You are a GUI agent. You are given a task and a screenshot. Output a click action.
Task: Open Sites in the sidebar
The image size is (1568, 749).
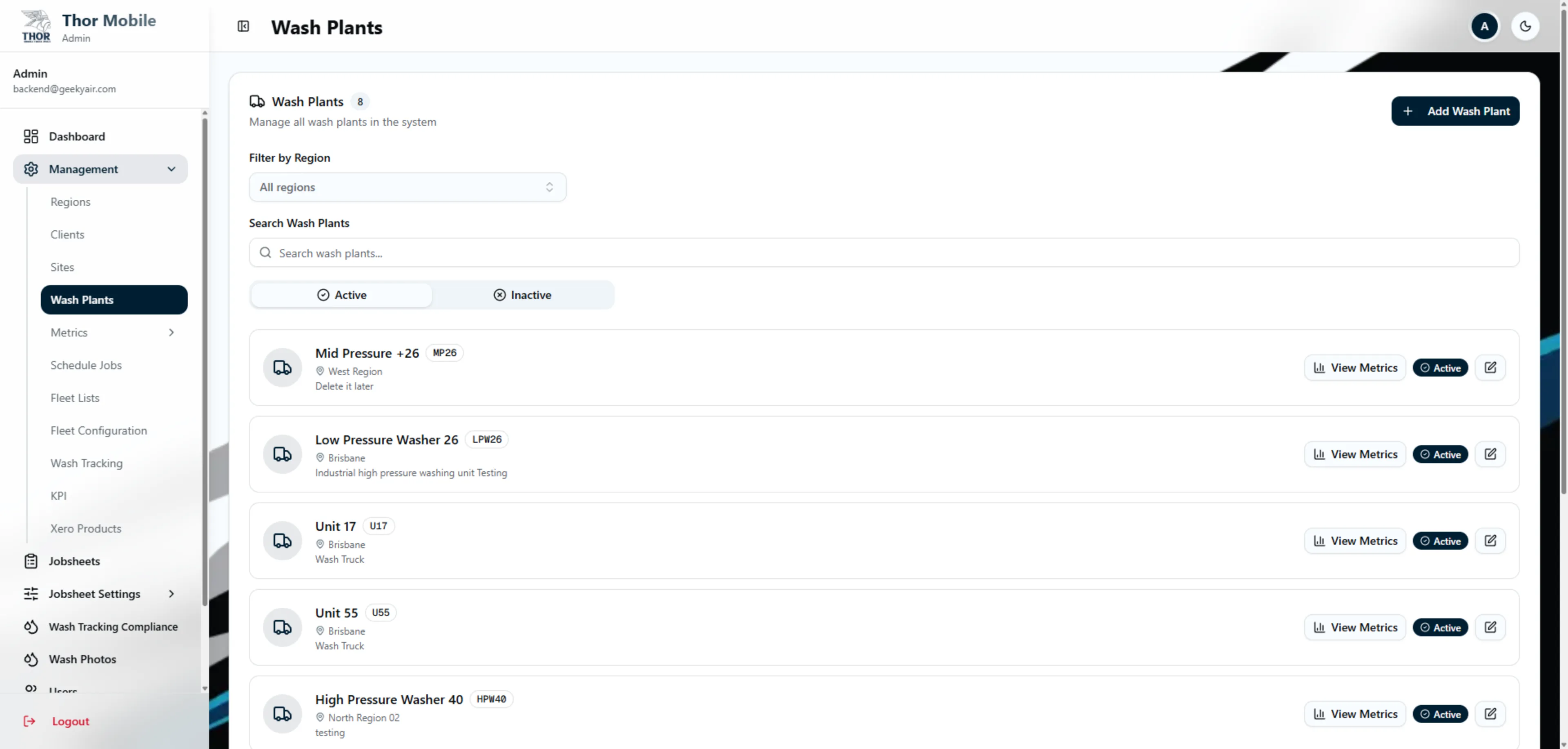point(114,267)
